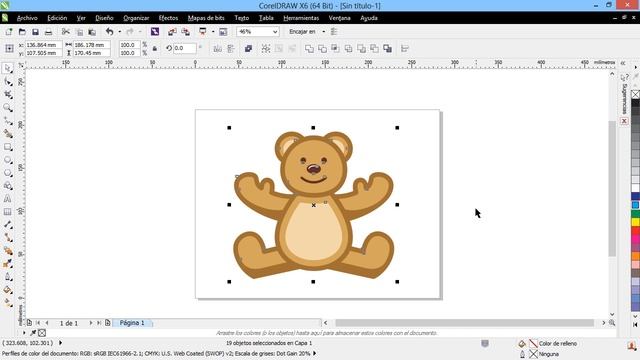Select the Zoom tool in the toolbox
Viewport: 640px width, 360px height.
[x=8, y=108]
